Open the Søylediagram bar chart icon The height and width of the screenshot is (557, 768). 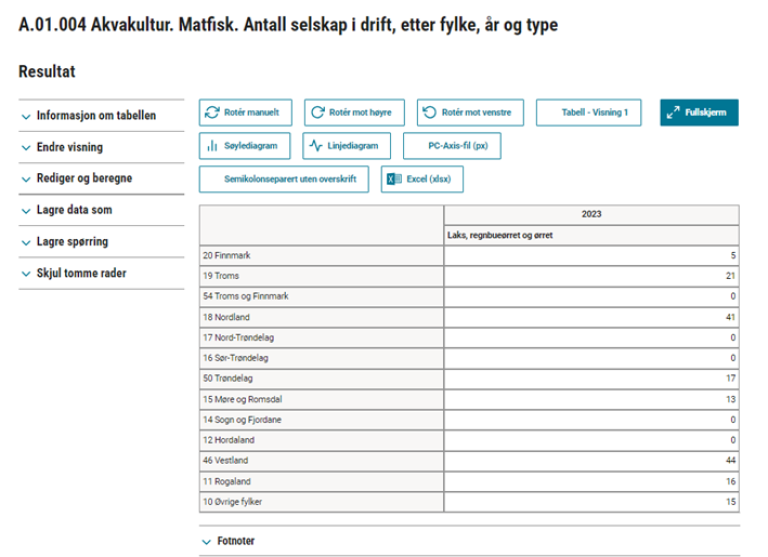[212, 146]
